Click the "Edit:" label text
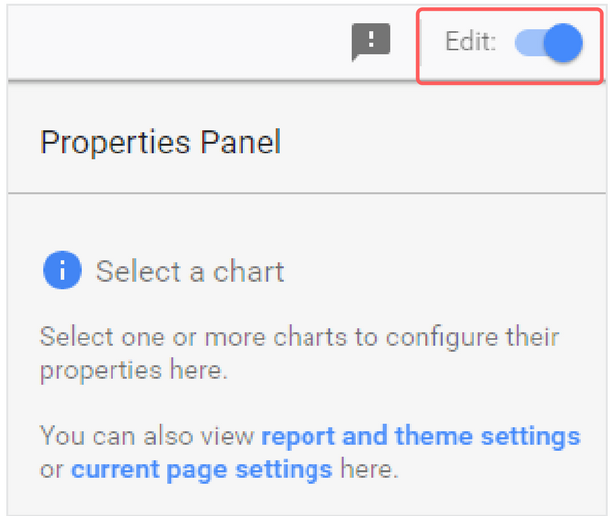The image size is (611, 516). click(x=471, y=44)
